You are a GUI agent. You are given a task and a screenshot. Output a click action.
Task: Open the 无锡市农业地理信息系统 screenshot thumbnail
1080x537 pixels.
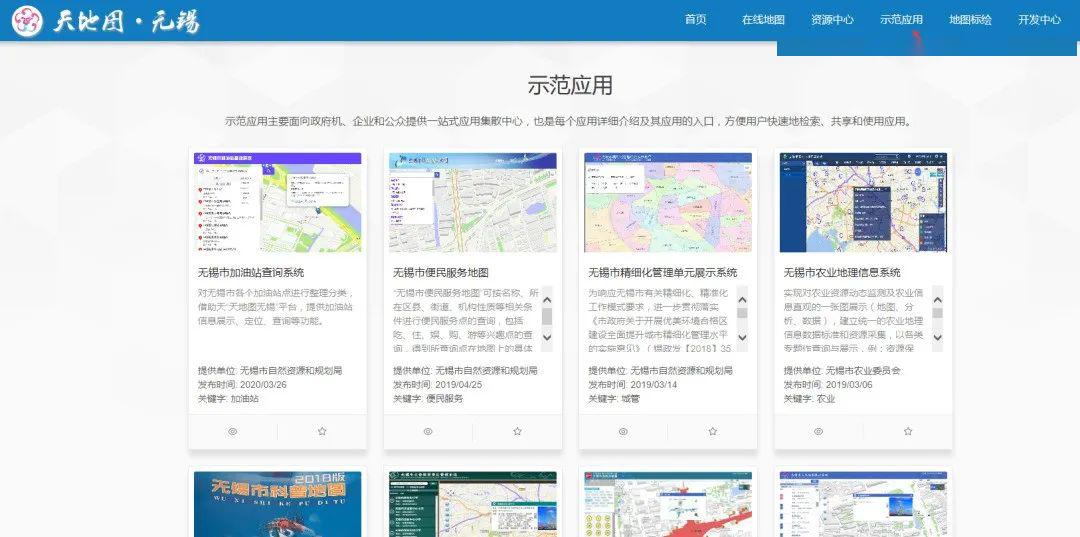point(863,202)
